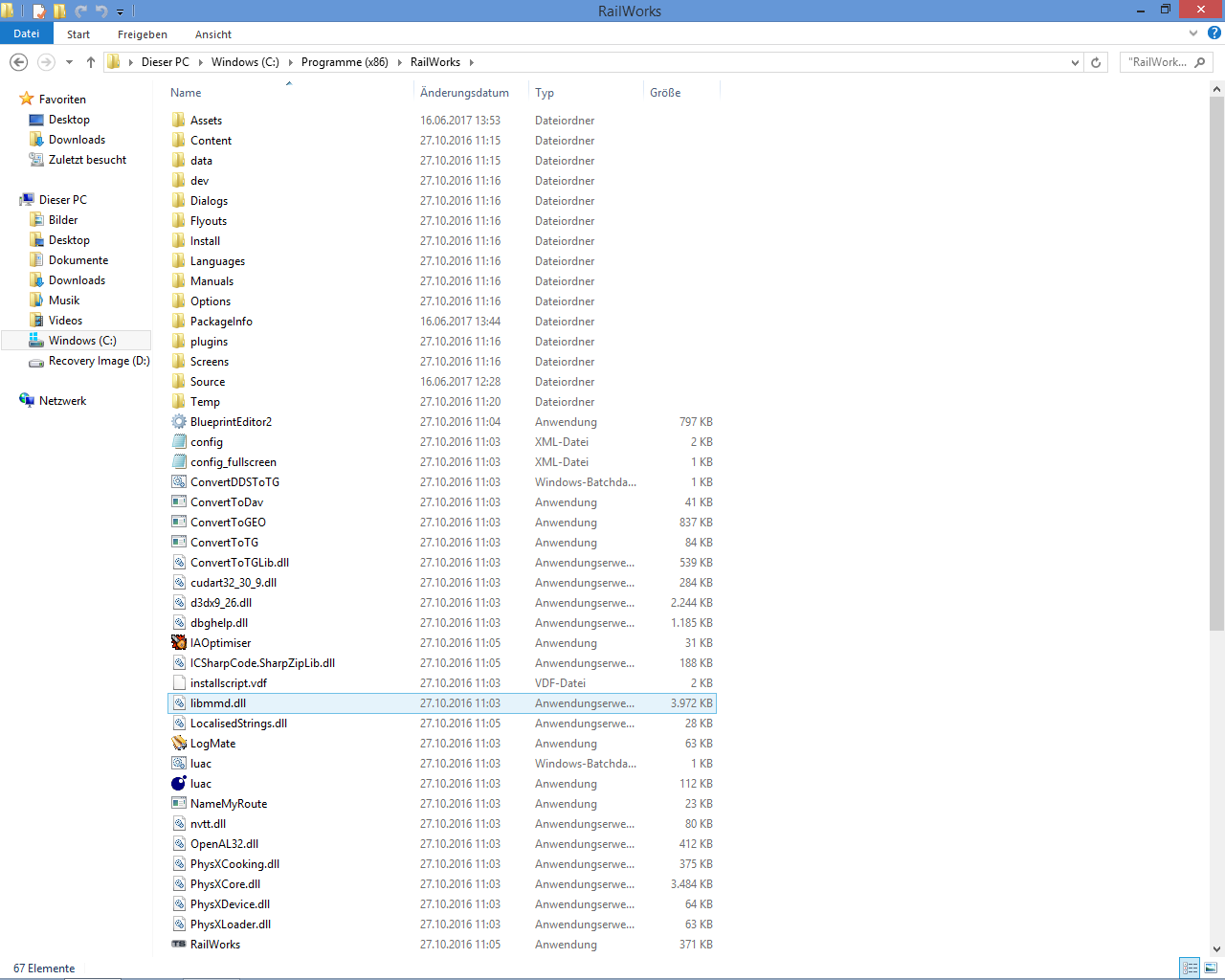Click the folder icon inside the address bar
Image resolution: width=1225 pixels, height=980 pixels.
point(114,62)
